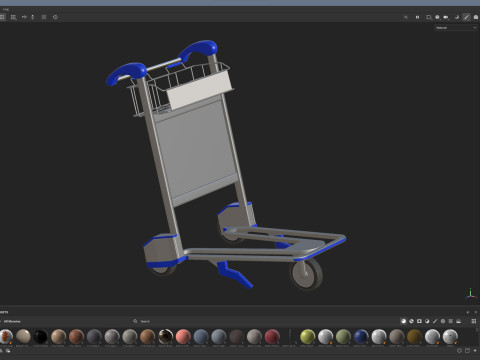Open the Material channel dropdown
Screen dimensions: 480x360
click(x=456, y=28)
